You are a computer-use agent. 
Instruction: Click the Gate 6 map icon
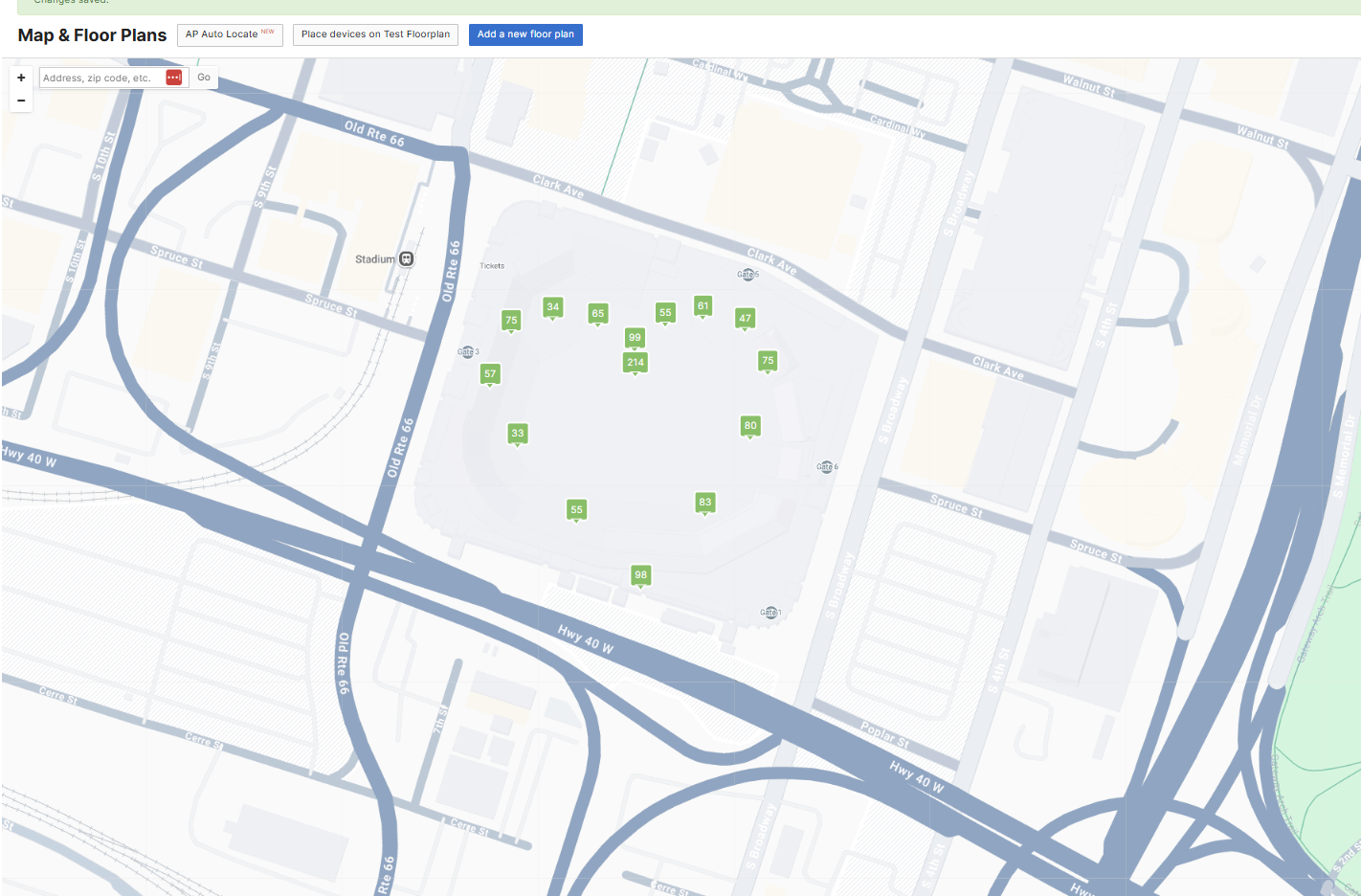[x=825, y=466]
